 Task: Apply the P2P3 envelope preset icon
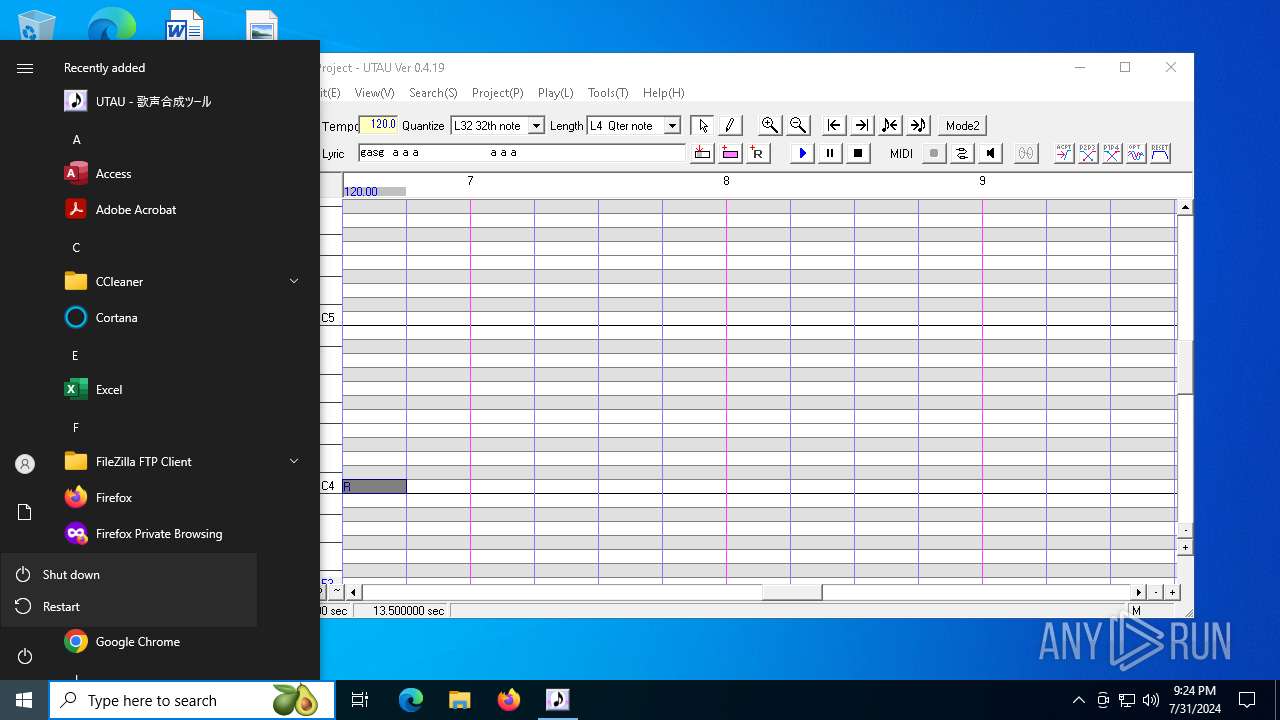click(x=1088, y=153)
